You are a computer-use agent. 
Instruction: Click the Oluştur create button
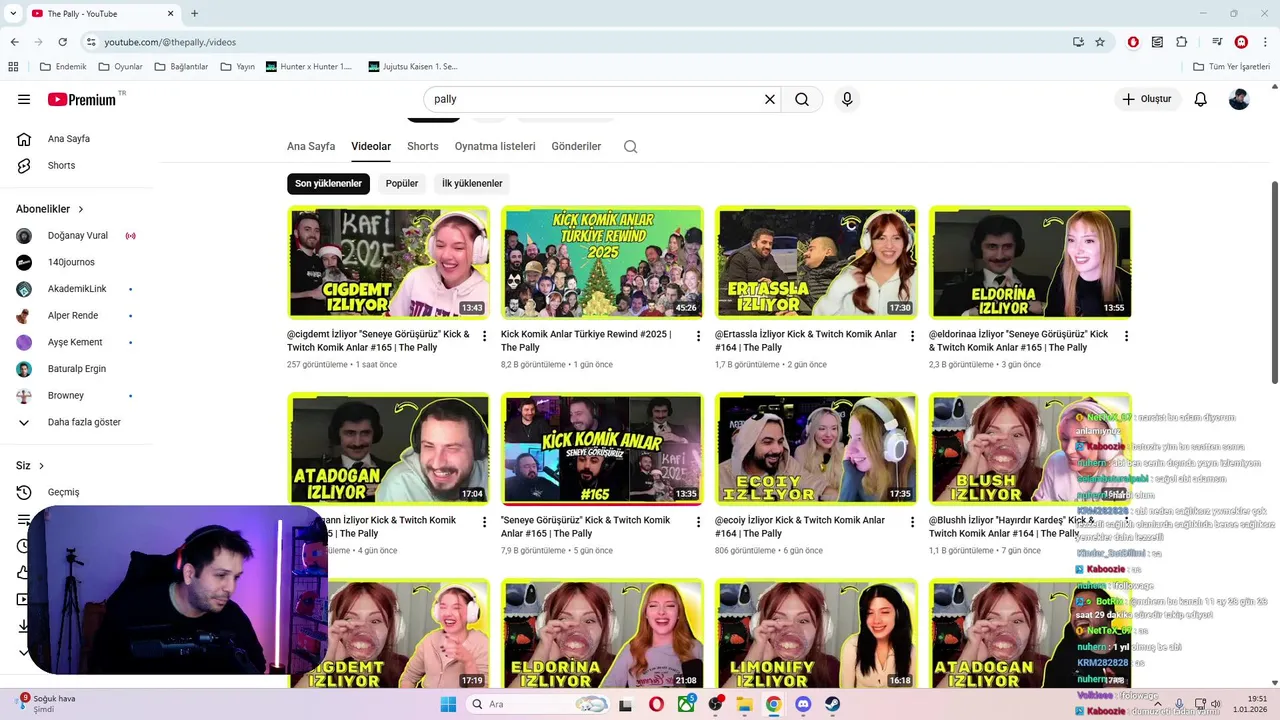[1147, 99]
